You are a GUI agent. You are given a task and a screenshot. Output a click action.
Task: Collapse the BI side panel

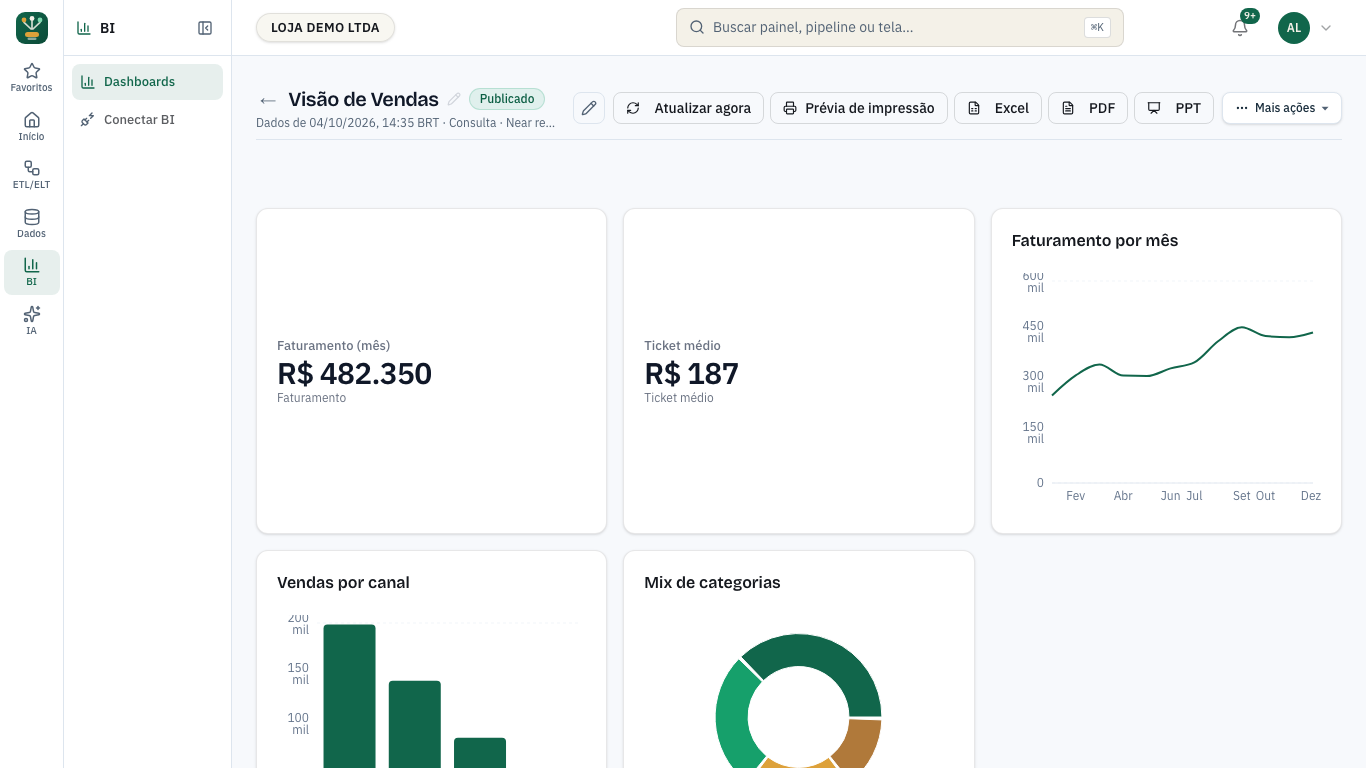(205, 28)
